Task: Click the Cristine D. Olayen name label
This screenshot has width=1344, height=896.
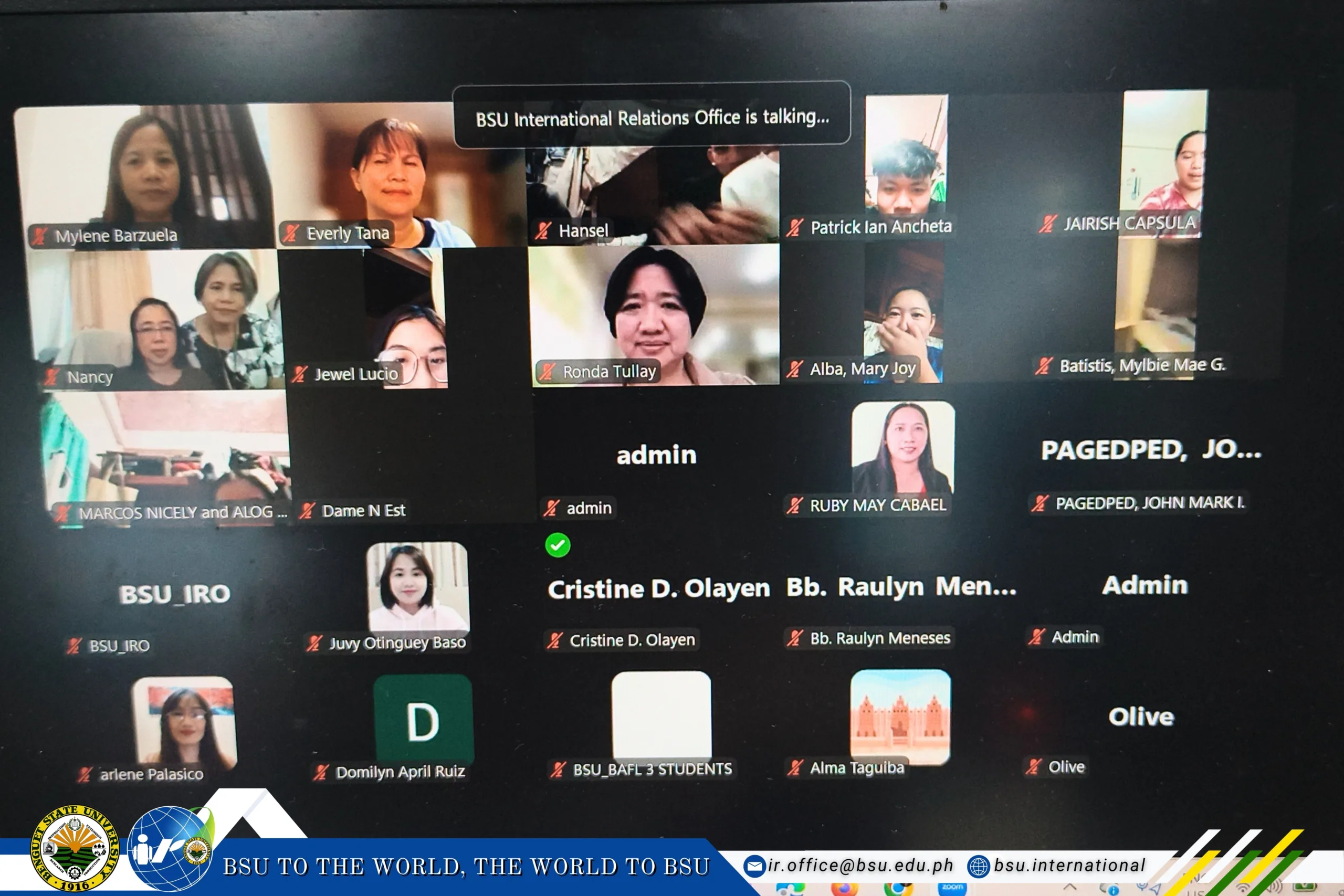Action: (632, 640)
